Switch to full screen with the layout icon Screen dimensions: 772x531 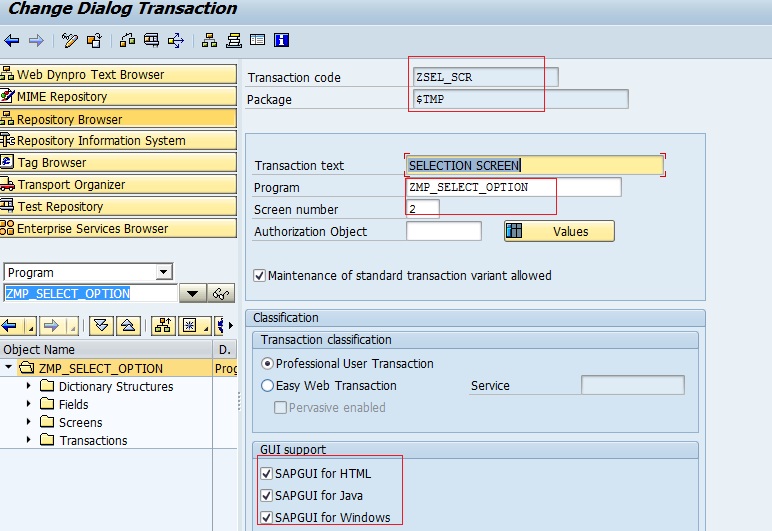coord(257,40)
